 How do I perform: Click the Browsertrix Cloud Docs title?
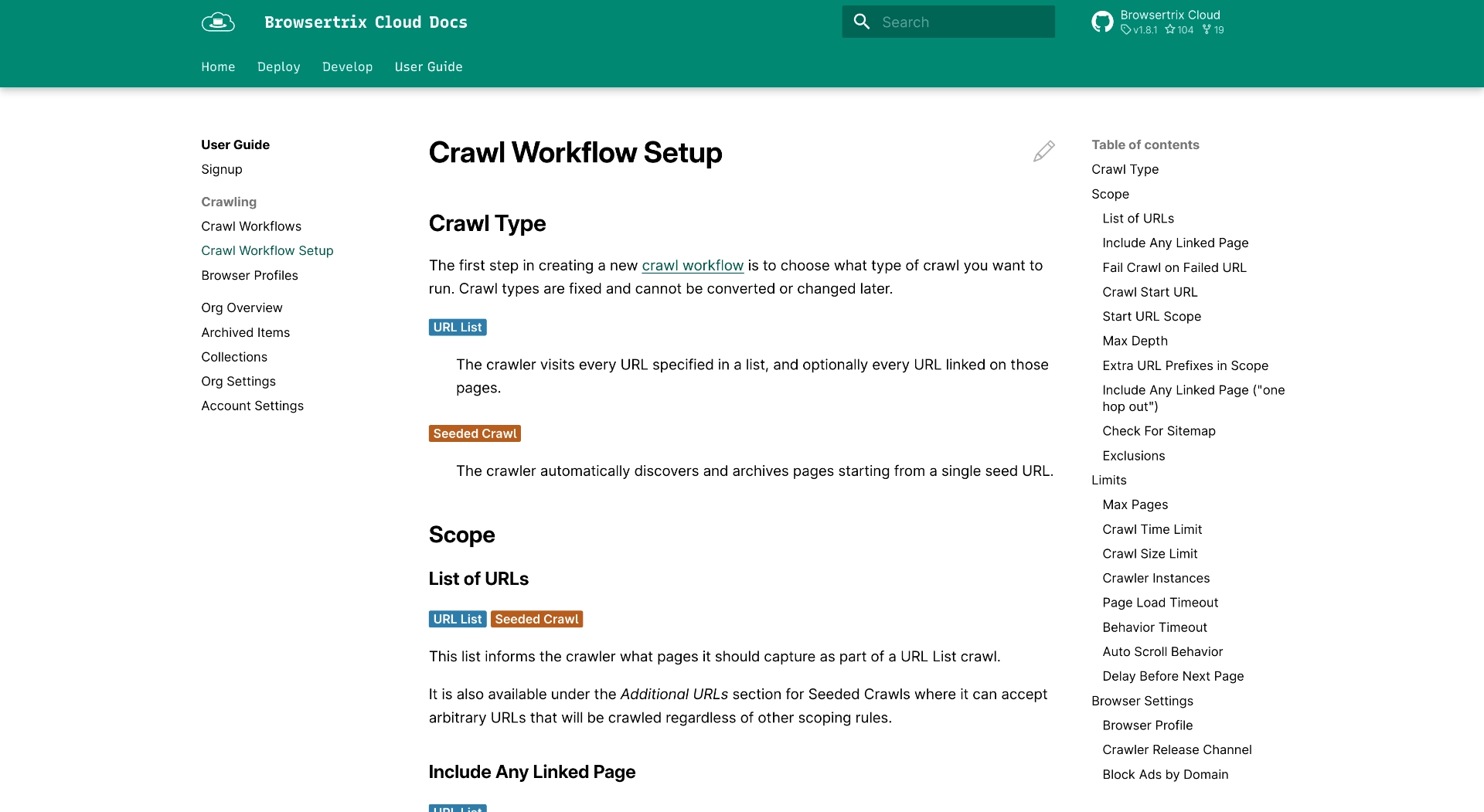click(x=366, y=22)
